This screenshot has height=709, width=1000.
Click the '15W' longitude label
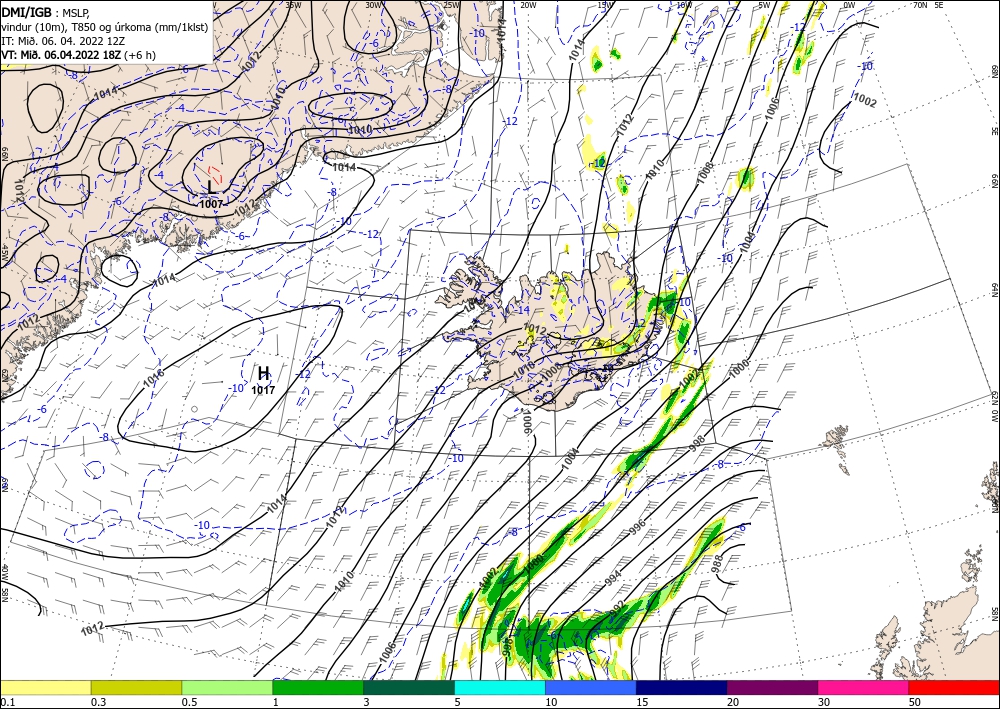(605, 5)
